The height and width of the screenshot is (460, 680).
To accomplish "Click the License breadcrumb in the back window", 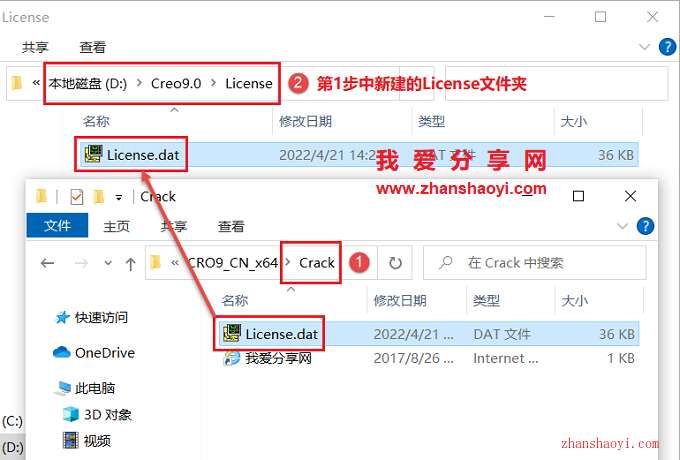I will pyautogui.click(x=248, y=83).
